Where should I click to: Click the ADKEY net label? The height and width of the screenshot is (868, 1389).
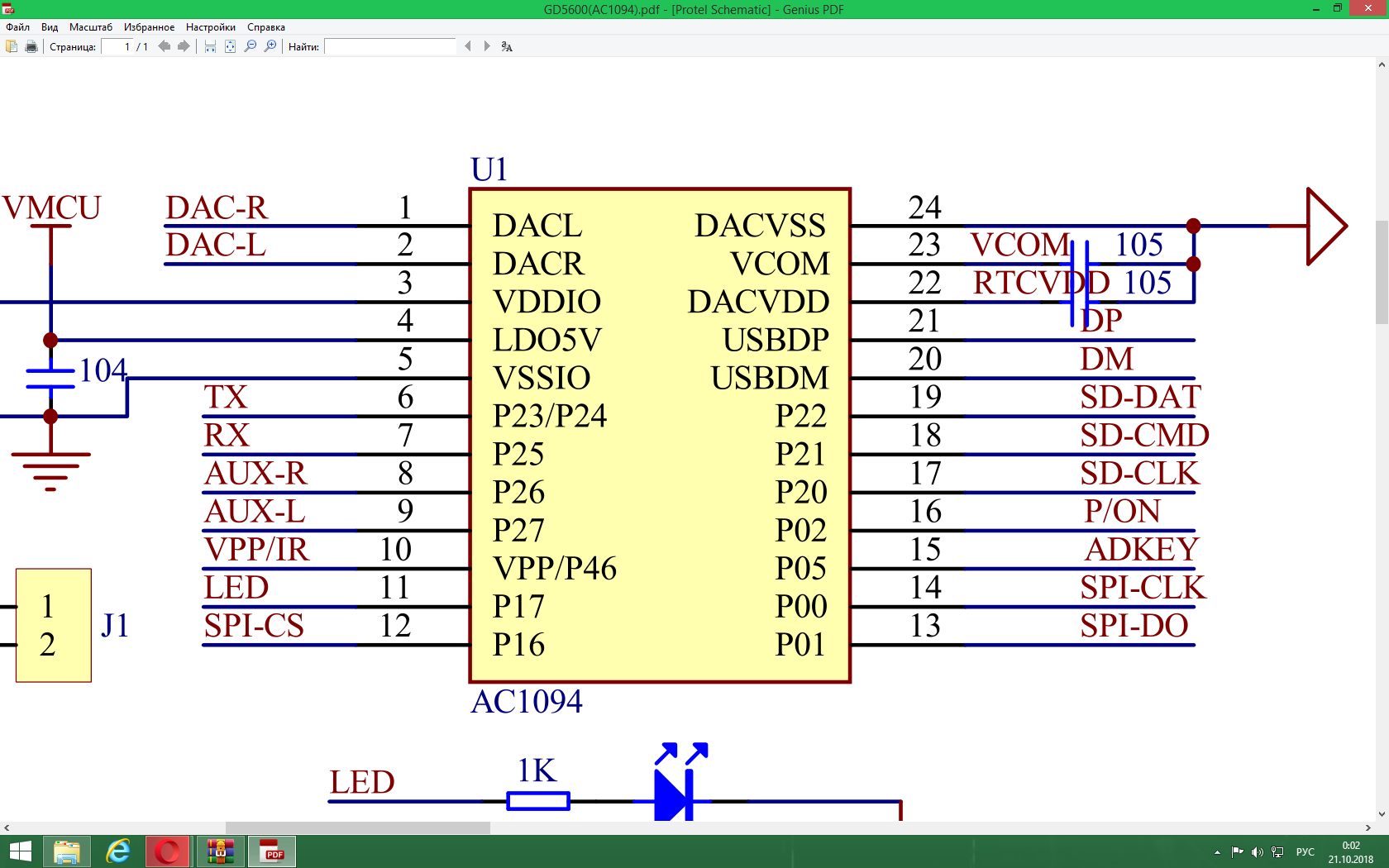point(1141,550)
